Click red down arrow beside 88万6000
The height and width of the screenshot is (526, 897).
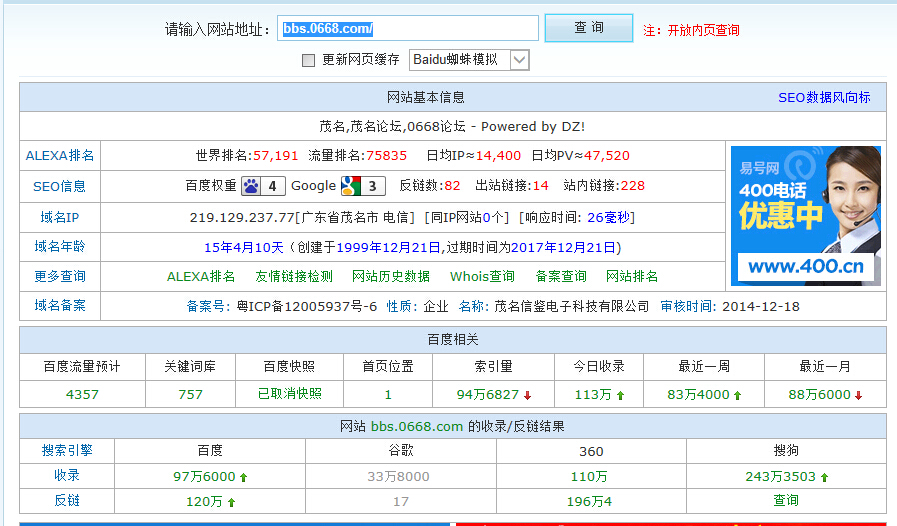click(x=858, y=395)
